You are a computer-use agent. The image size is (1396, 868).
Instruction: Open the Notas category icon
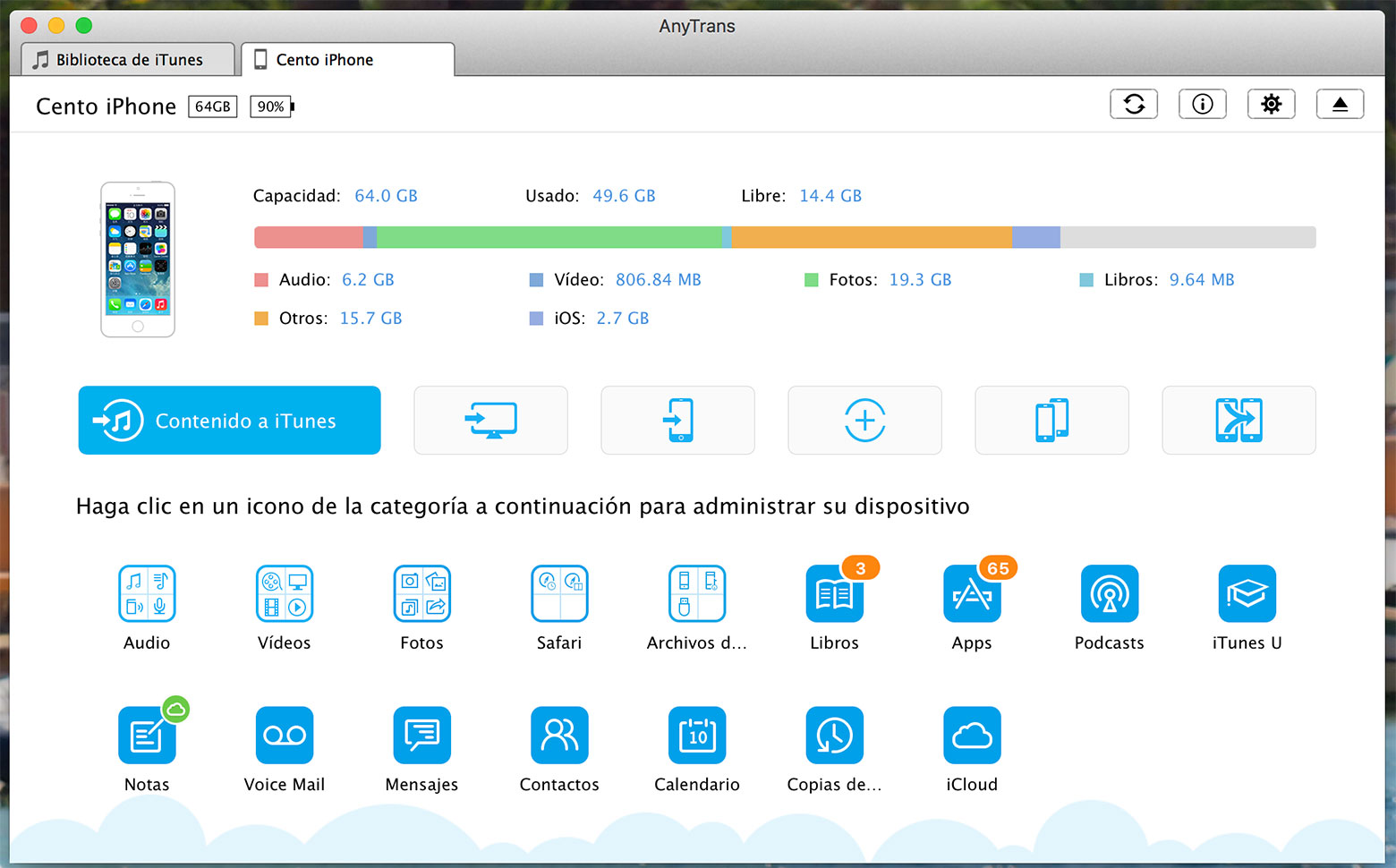147,736
